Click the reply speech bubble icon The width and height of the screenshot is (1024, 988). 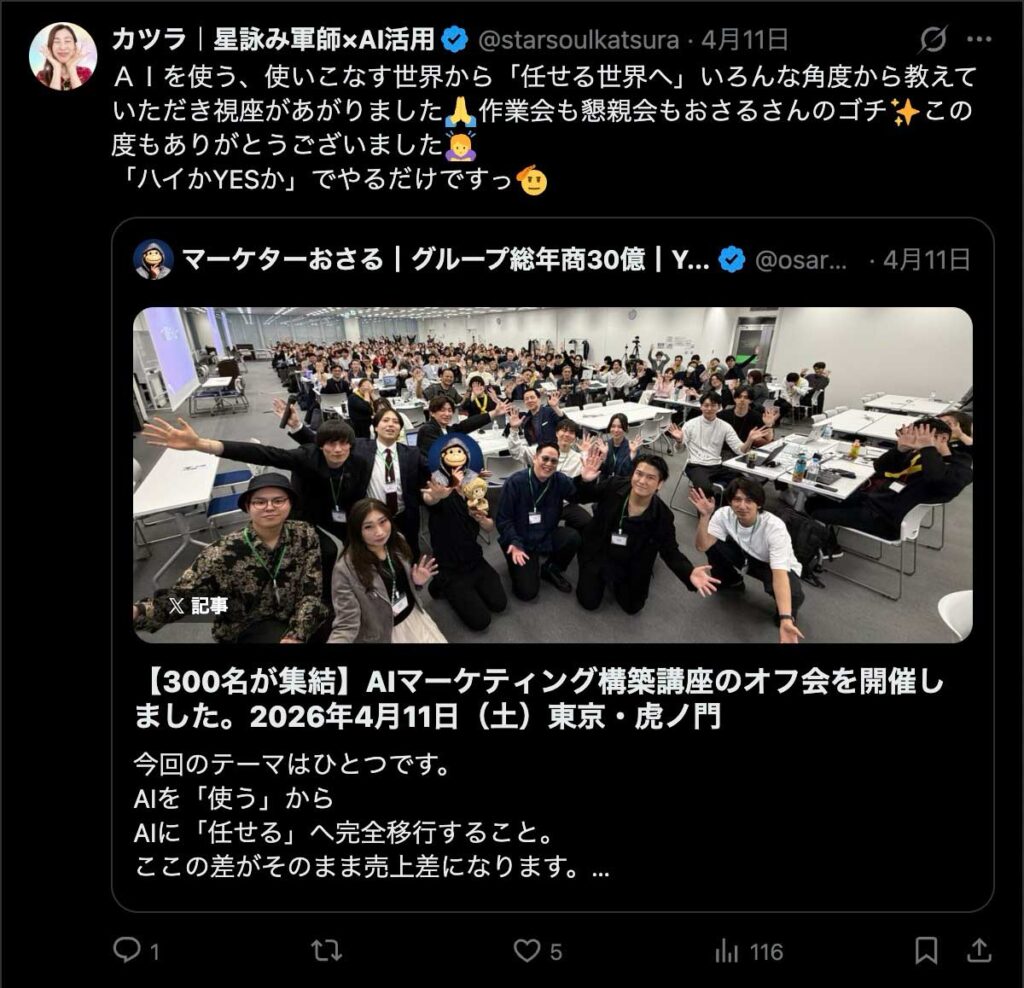(x=127, y=950)
